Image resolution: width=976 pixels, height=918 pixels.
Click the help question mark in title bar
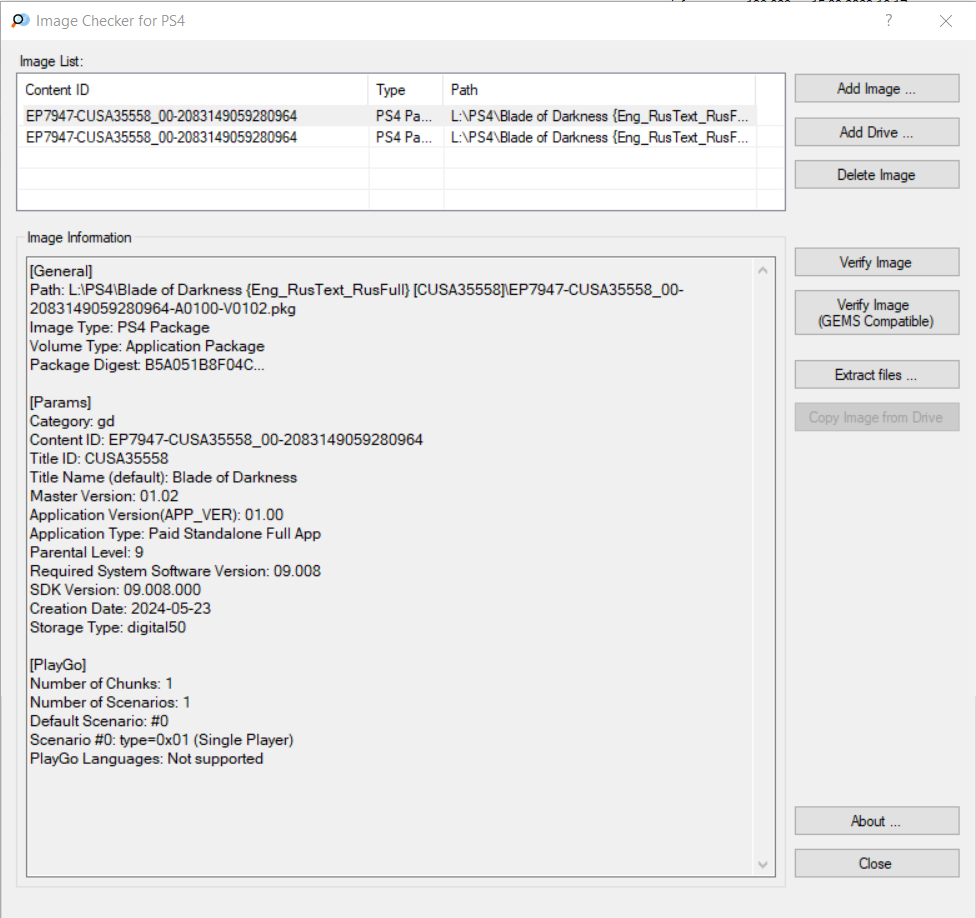pyautogui.click(x=889, y=21)
